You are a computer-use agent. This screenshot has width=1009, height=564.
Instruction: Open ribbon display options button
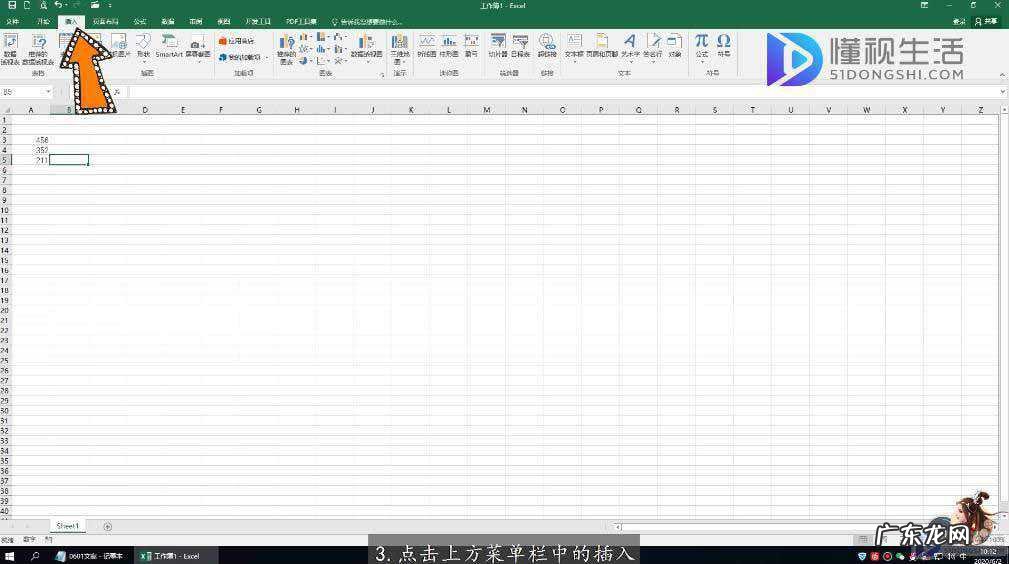tap(924, 5)
